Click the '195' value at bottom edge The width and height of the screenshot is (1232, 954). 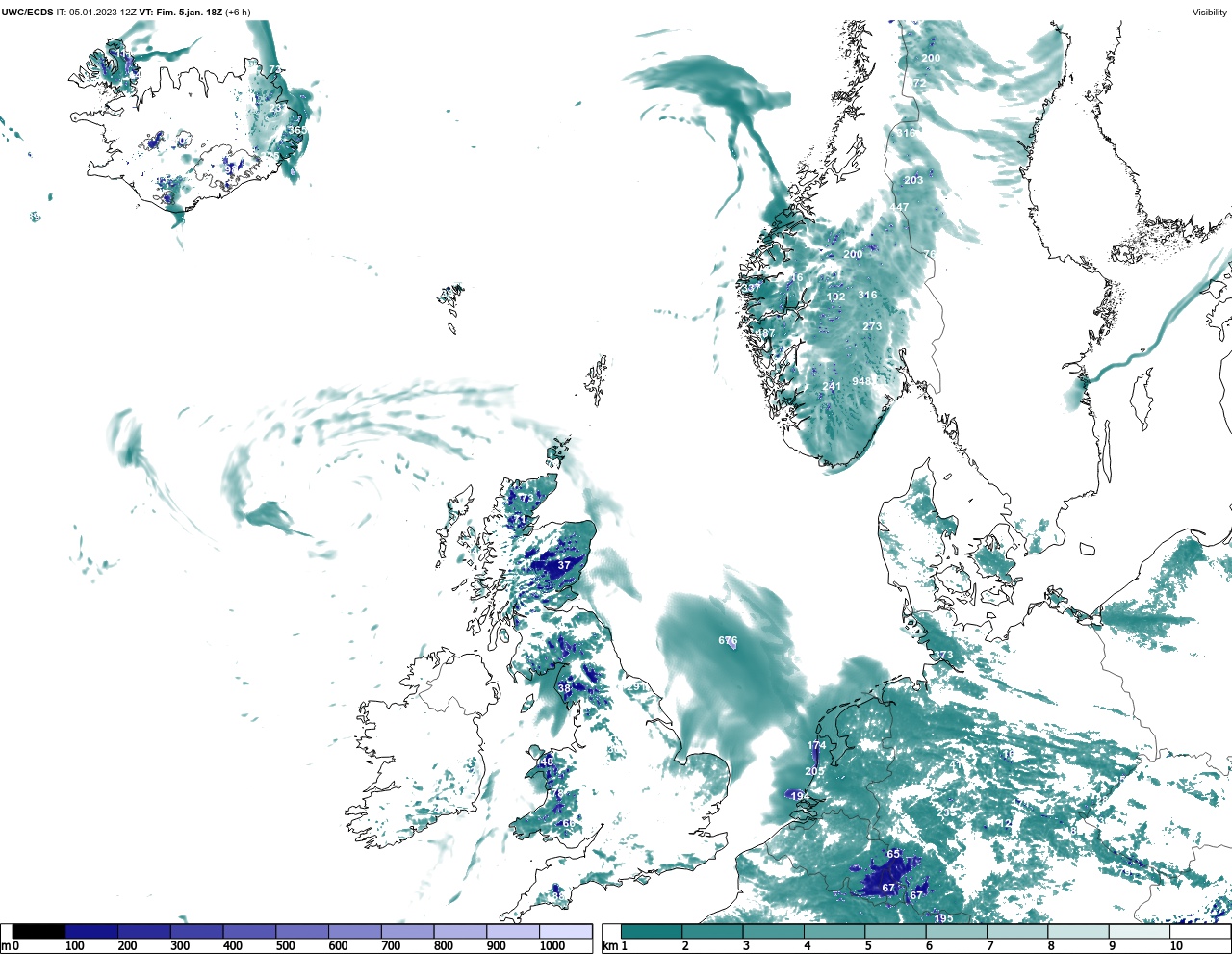tap(943, 918)
